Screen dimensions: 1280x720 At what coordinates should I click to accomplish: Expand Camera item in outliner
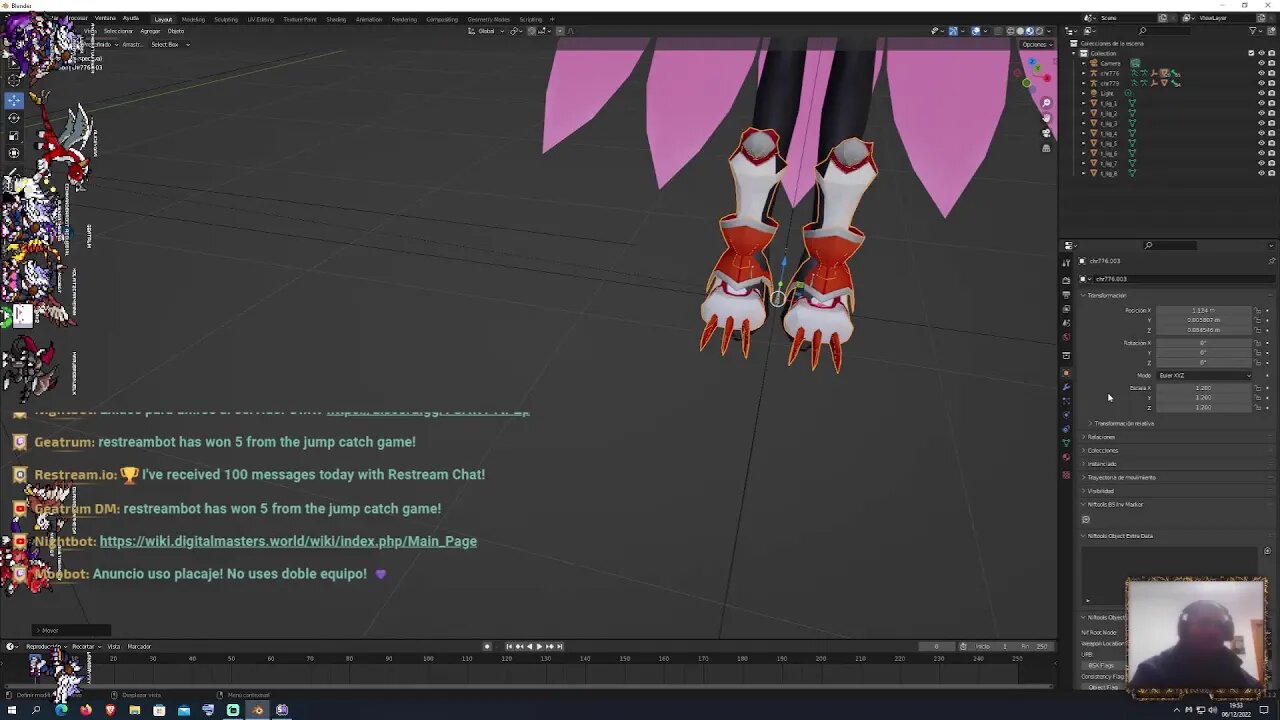pos(1084,63)
